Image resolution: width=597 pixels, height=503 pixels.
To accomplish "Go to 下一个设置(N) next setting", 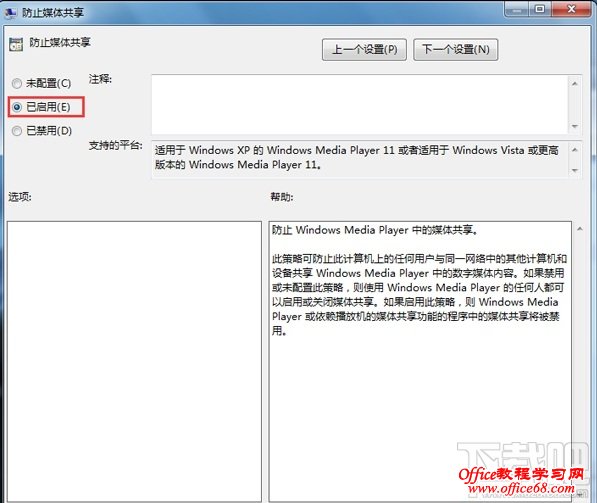I will click(x=455, y=50).
